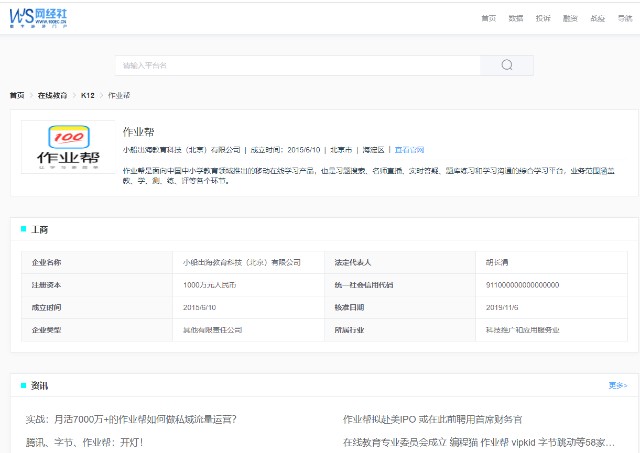The height and width of the screenshot is (453, 640).
Task: Focus the platform name search input
Action: (x=298, y=65)
